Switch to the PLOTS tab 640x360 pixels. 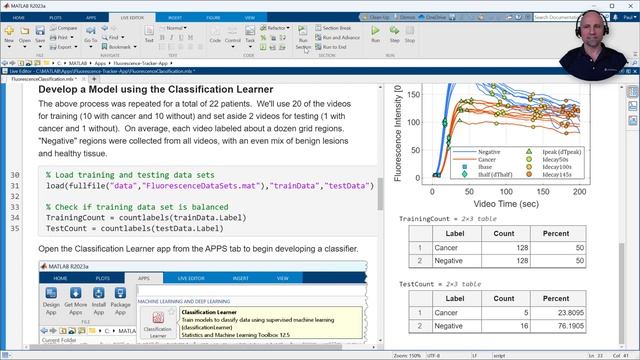[x=55, y=18]
